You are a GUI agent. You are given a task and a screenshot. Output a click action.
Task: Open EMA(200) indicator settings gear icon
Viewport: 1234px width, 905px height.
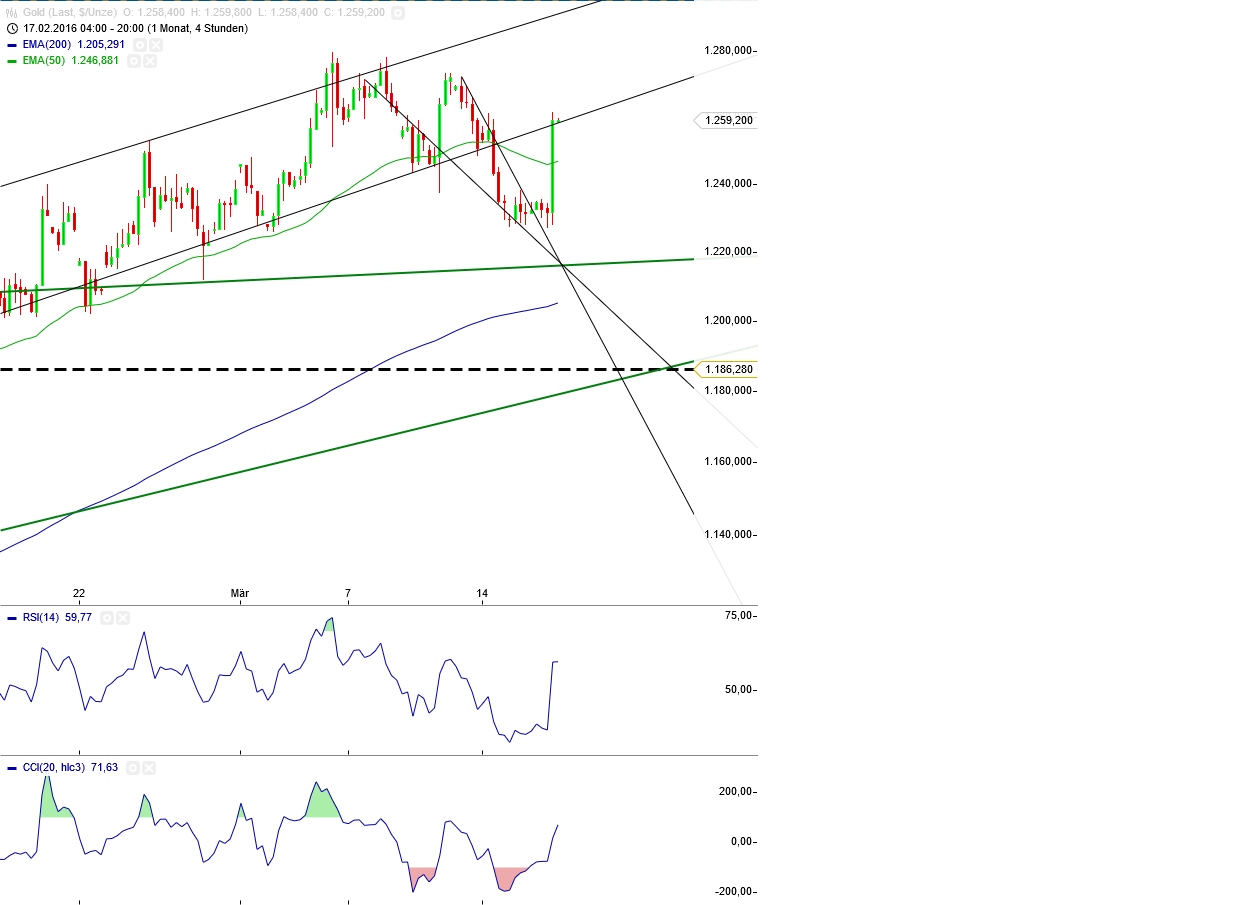pos(138,44)
